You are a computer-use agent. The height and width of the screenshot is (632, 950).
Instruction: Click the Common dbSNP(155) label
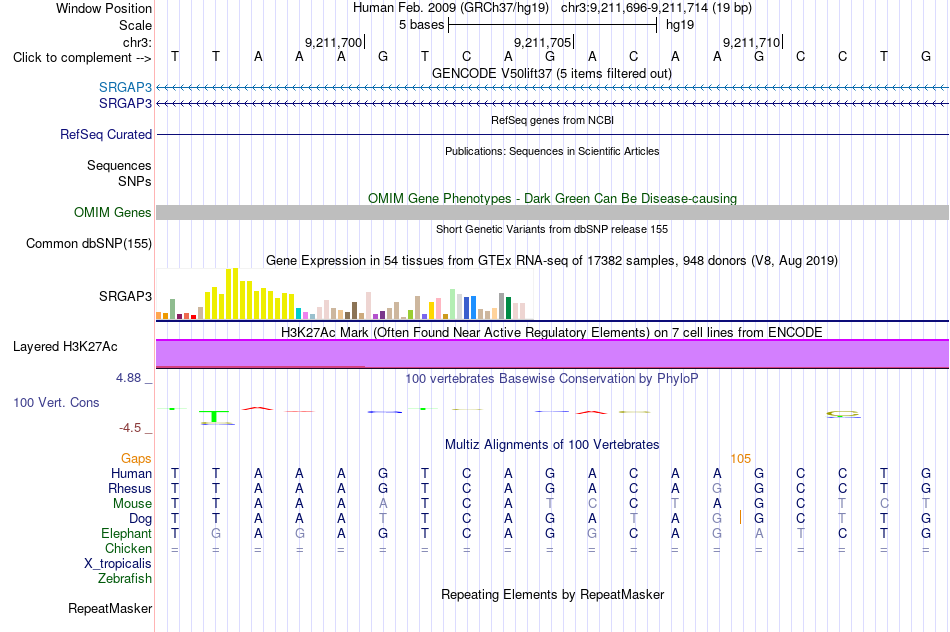point(88,243)
